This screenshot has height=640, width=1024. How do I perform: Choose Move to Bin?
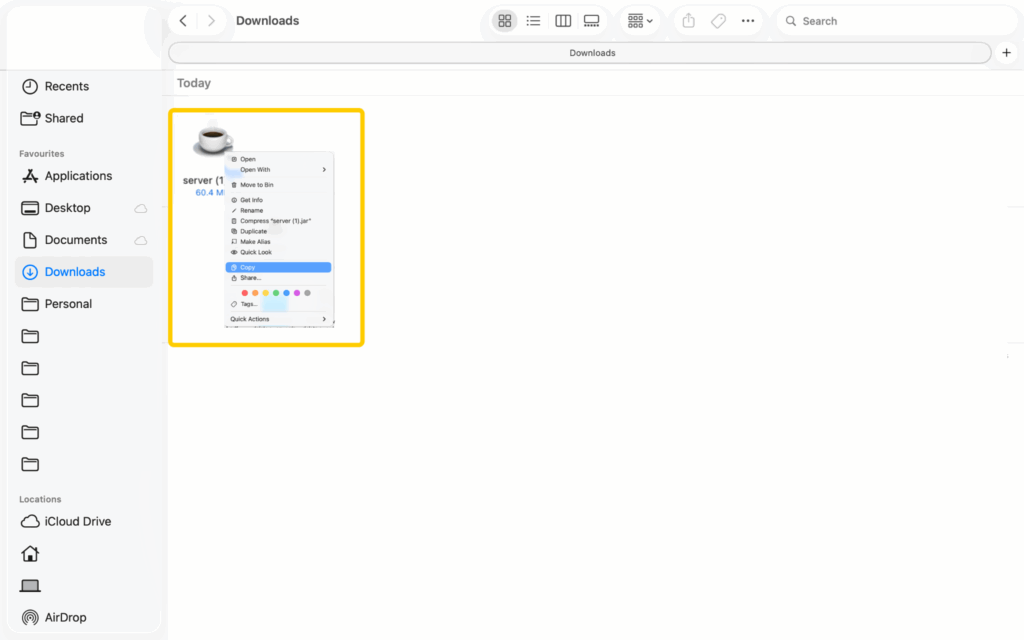point(278,185)
